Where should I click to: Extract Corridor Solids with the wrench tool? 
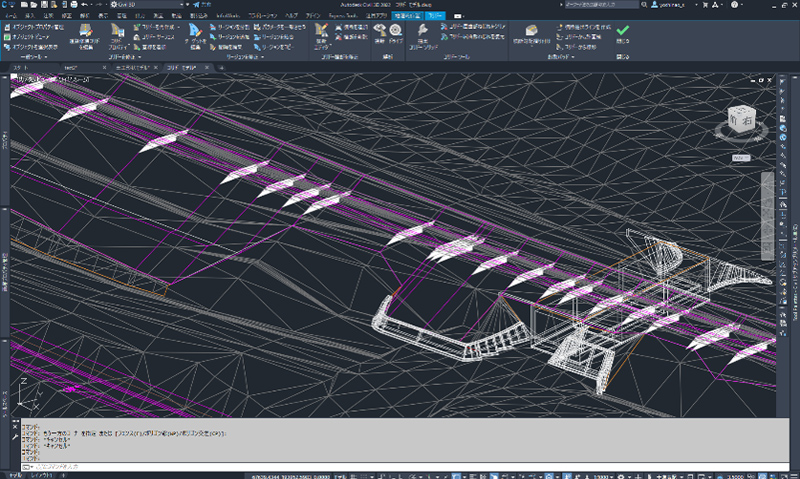[423, 36]
